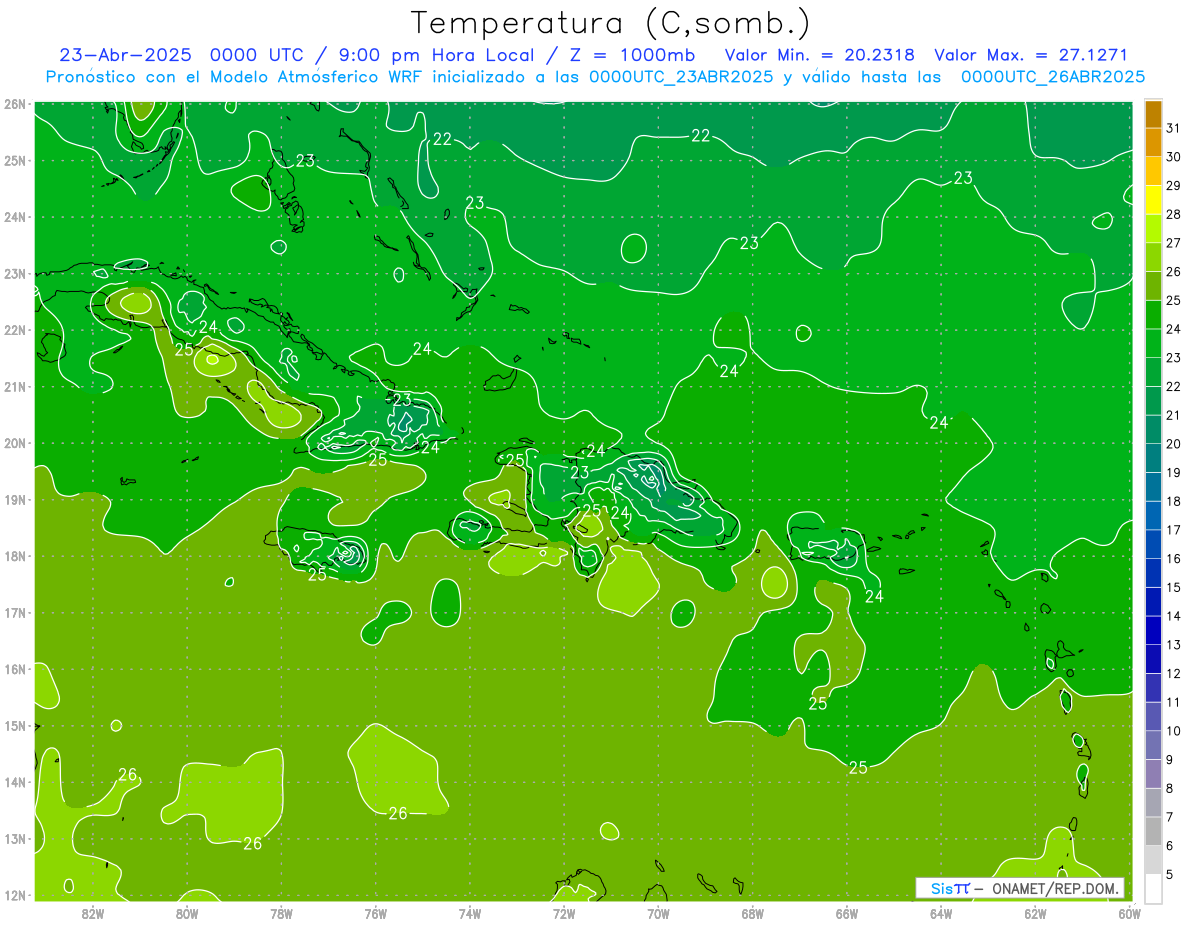1200x927 pixels.
Task: Click the 25N latitude axis label
Action: [14, 160]
